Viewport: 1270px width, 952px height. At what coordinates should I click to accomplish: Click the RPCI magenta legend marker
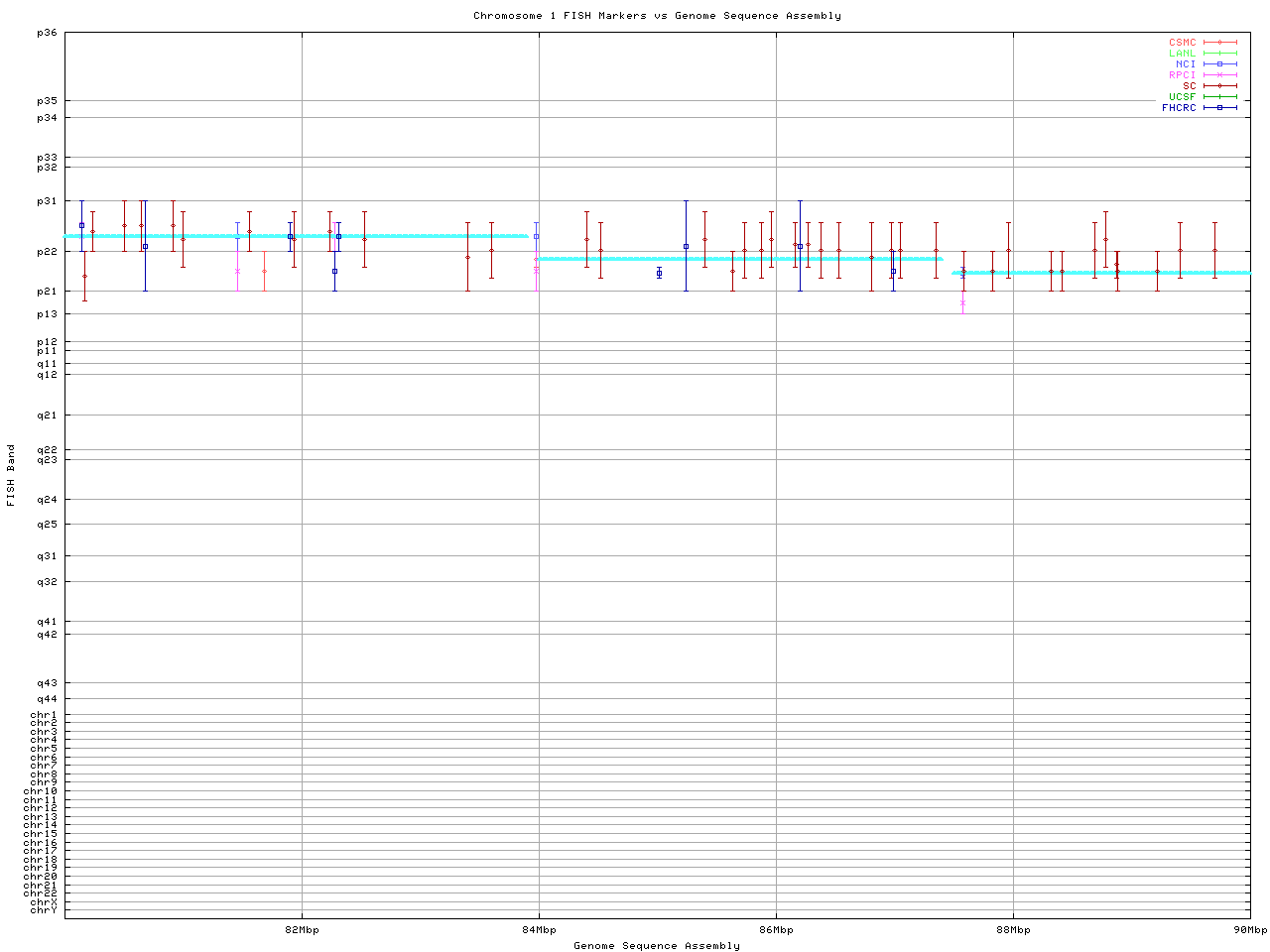coord(1219,75)
